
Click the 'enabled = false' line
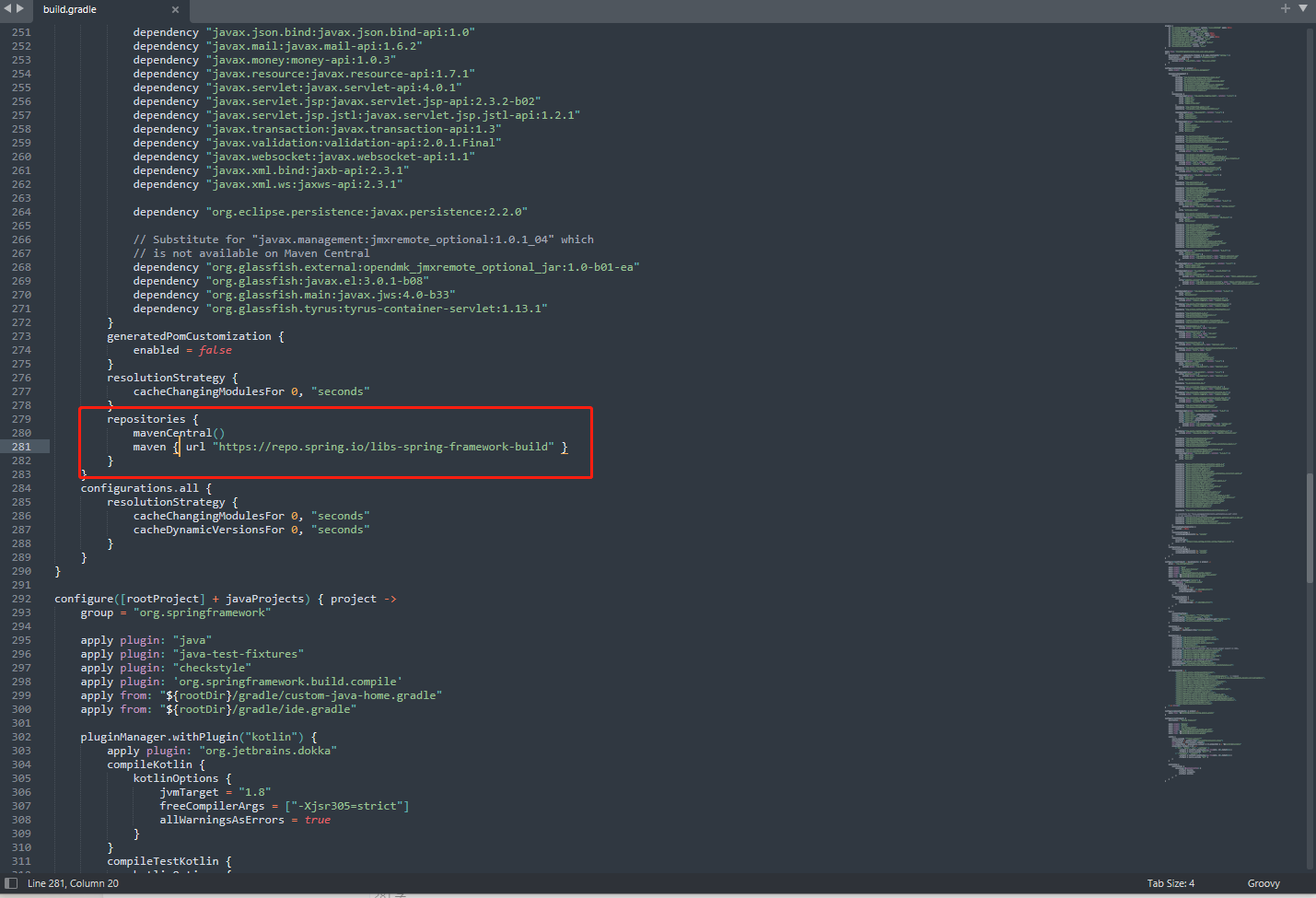[x=182, y=350]
